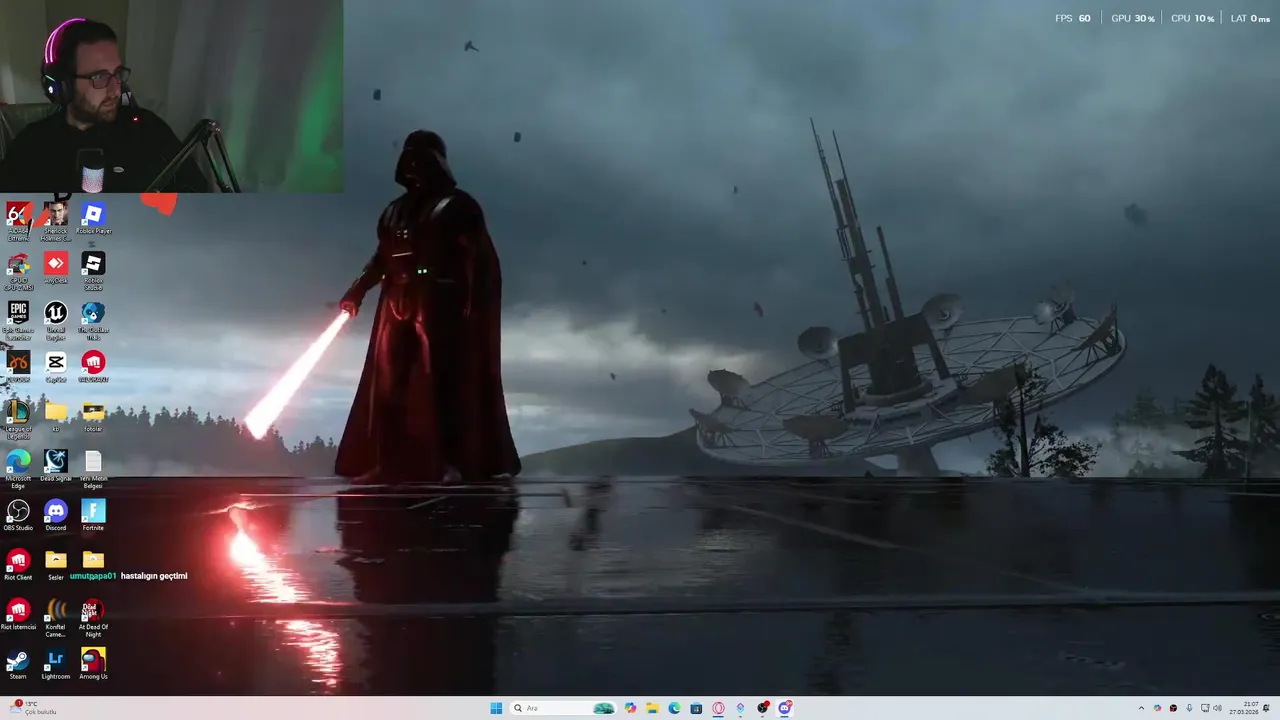The image size is (1280, 720).
Task: Expand the hidden system tray icons chevron
Action: pos(1141,708)
